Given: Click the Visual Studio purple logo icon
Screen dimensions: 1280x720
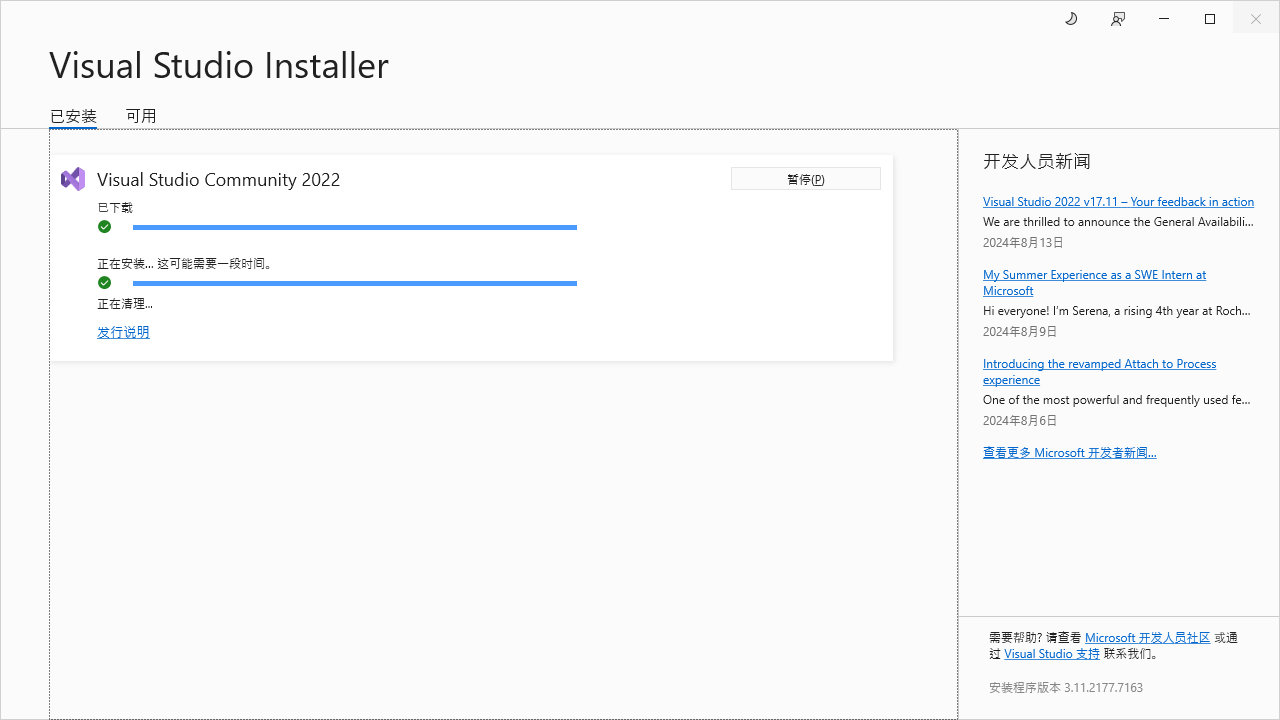Looking at the screenshot, I should (x=73, y=179).
